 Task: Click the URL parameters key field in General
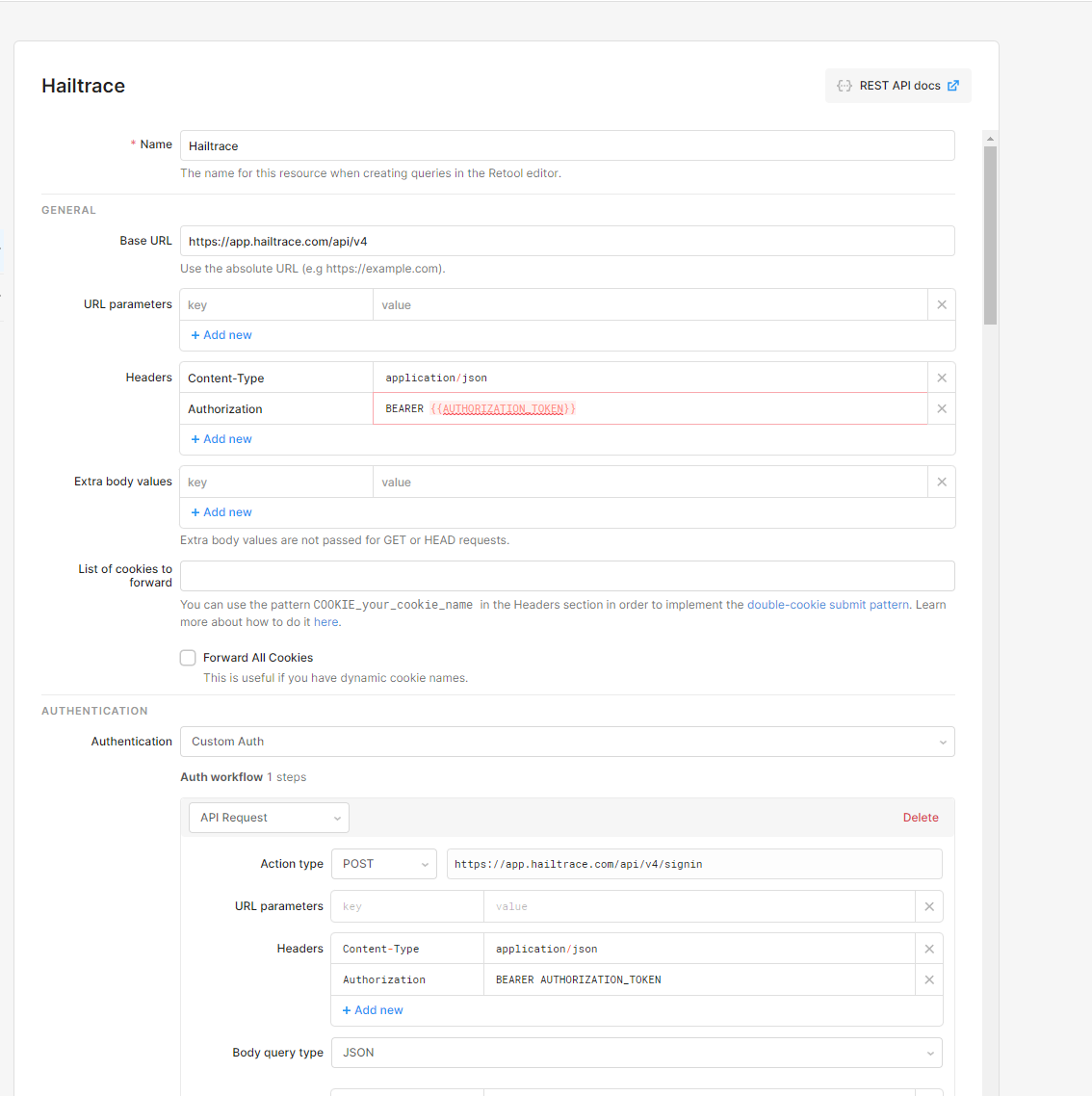(x=276, y=304)
